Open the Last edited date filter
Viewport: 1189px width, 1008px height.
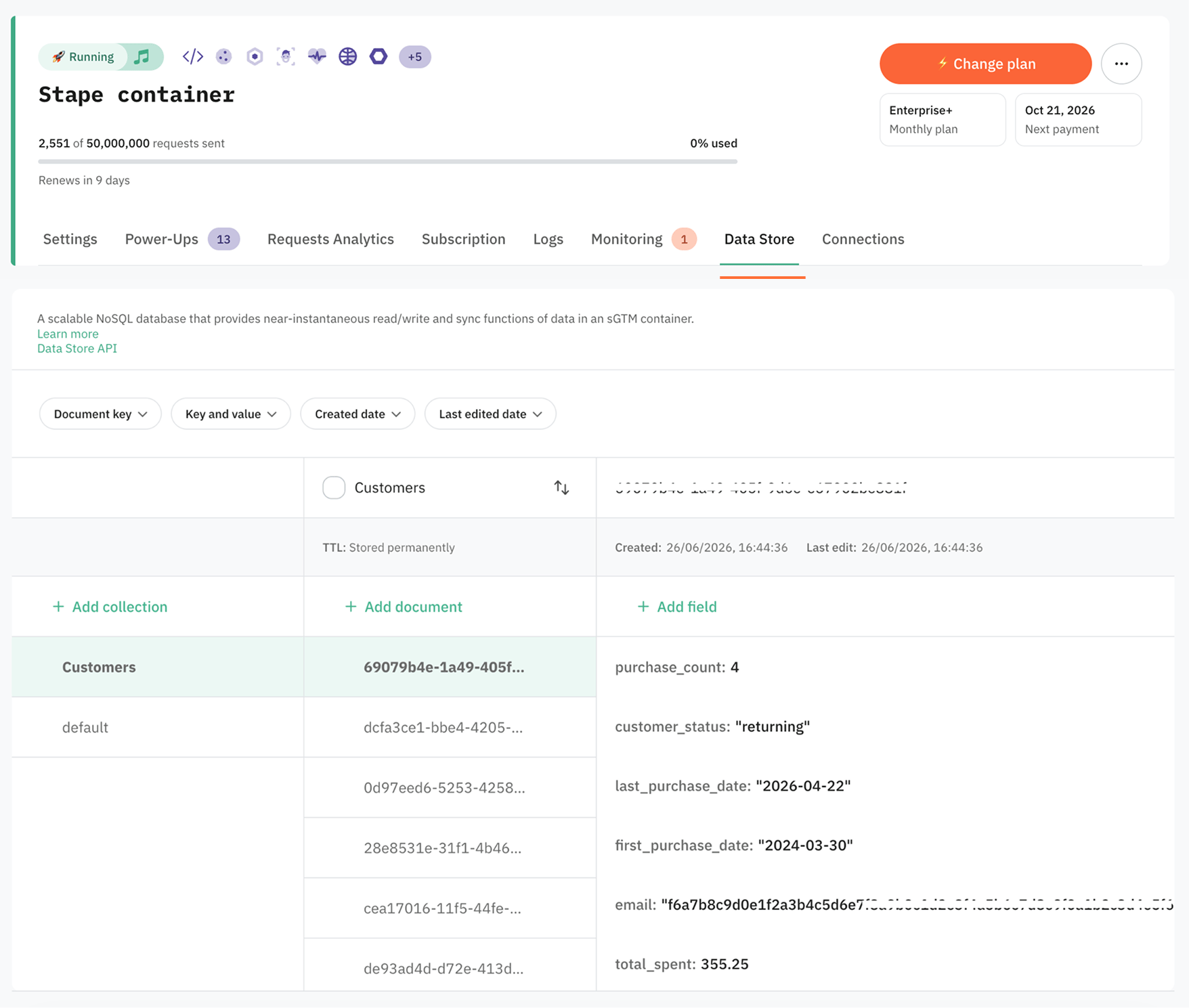pos(490,414)
